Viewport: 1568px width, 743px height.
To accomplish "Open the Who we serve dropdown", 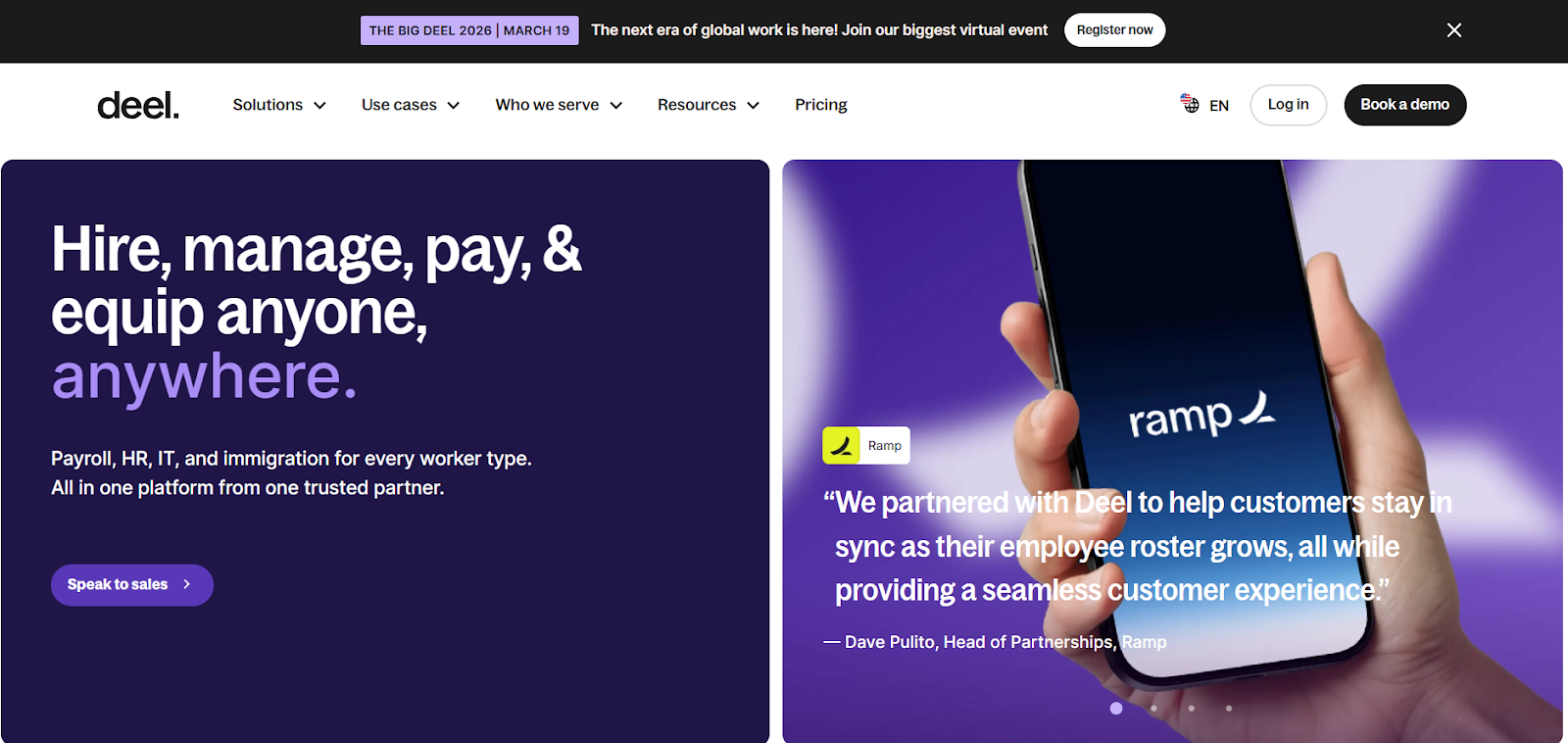I will [559, 105].
